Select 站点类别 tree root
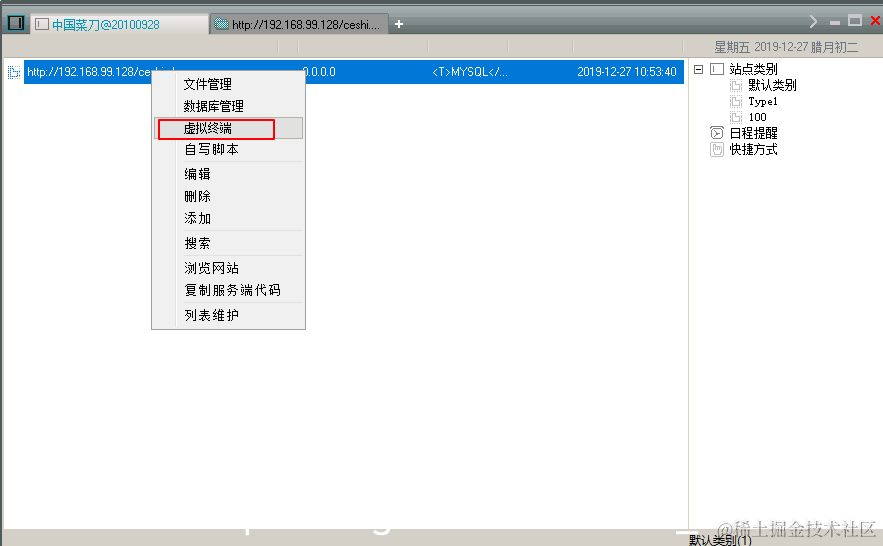 pos(753,69)
